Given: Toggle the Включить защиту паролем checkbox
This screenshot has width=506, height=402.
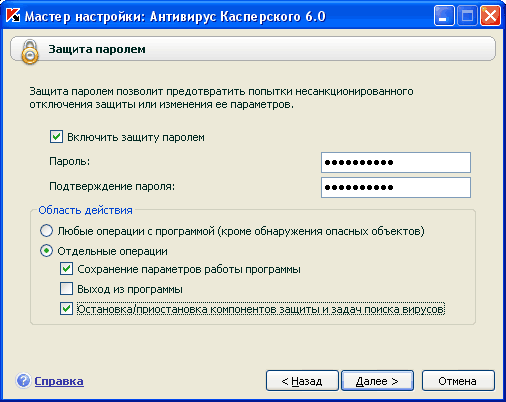Looking at the screenshot, I should (56, 137).
